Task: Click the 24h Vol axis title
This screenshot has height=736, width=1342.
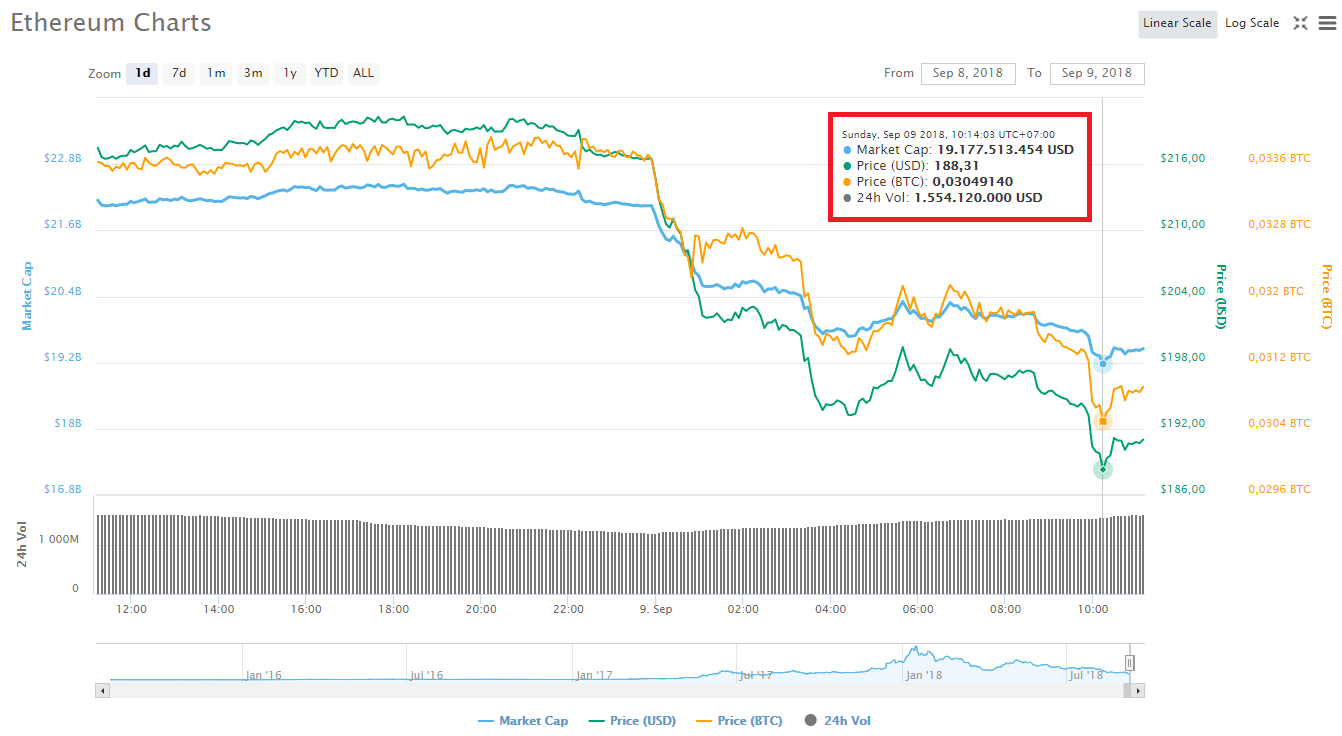Action: point(22,545)
